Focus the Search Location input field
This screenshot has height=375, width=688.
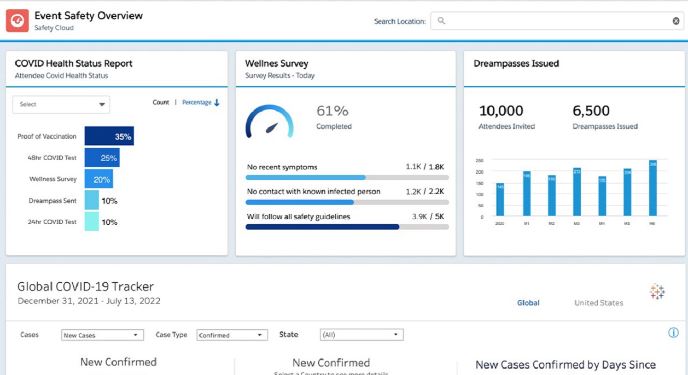pos(557,21)
